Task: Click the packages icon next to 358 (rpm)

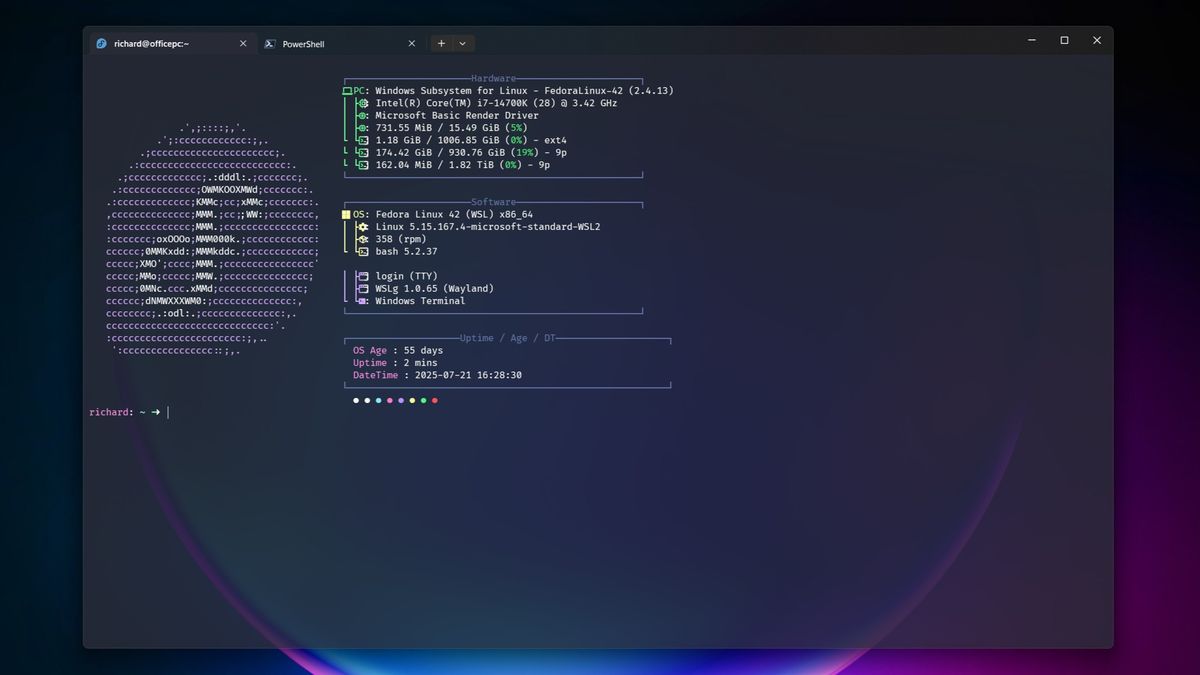Action: point(362,239)
